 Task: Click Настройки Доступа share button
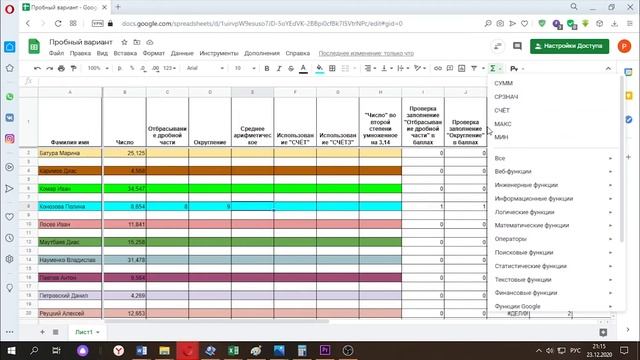pyautogui.click(x=569, y=46)
